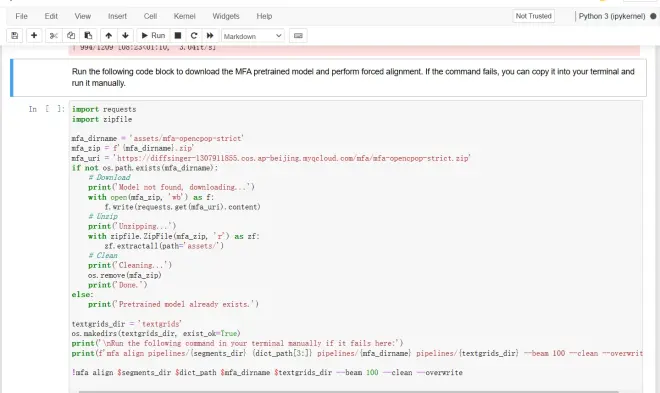This screenshot has width=660, height=393.
Task: Copy selected cells icon
Action: coord(71,36)
